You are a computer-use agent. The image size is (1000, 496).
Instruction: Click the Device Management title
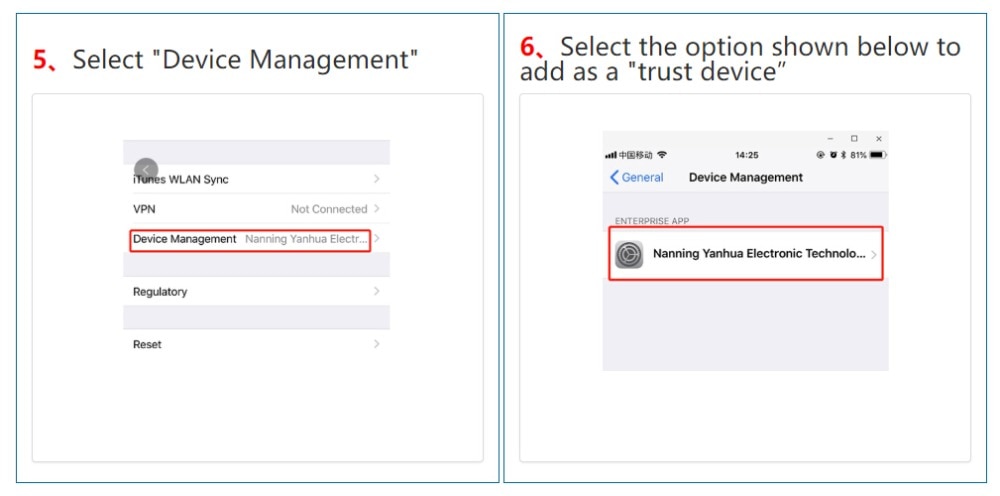(746, 177)
